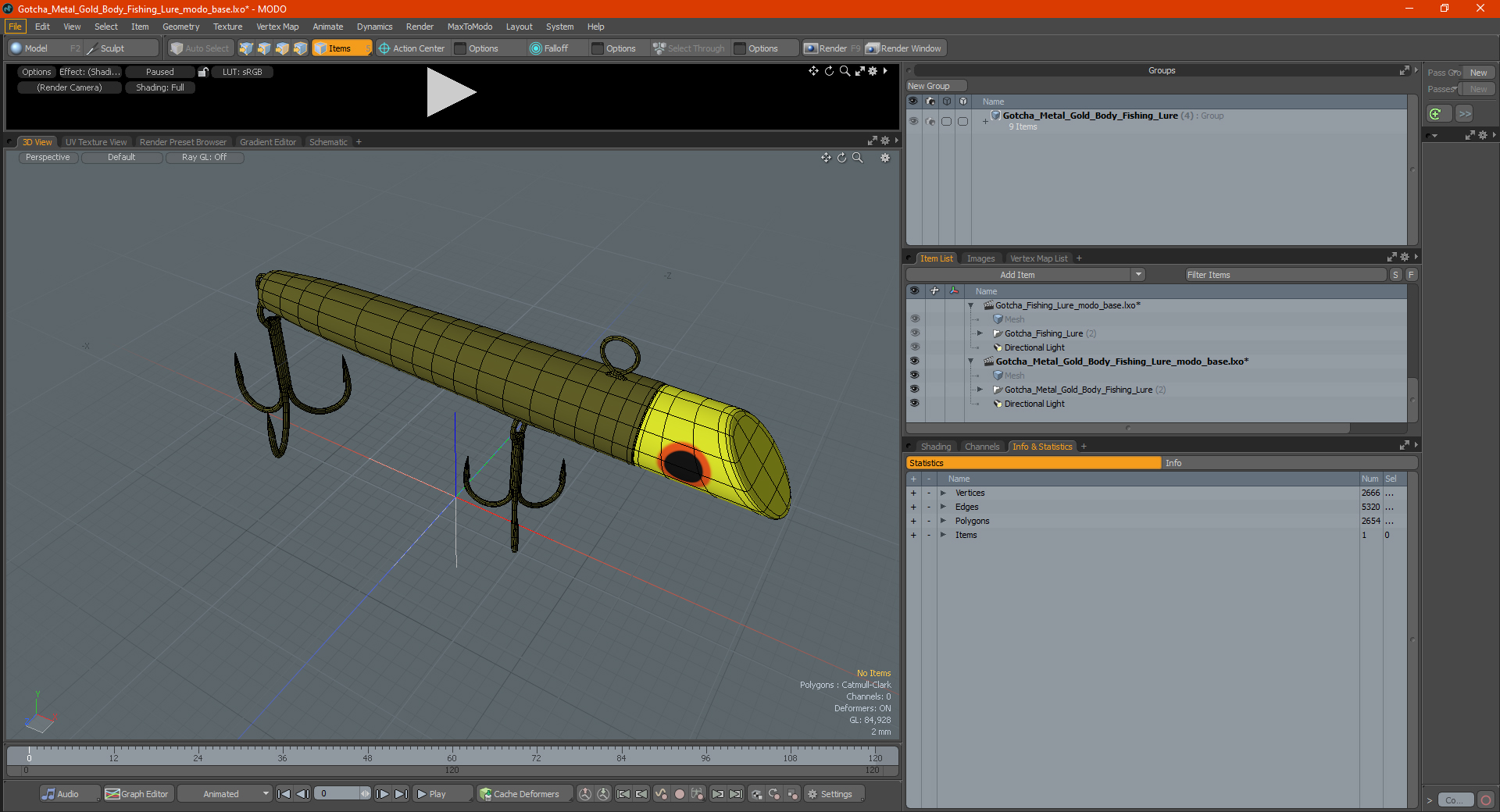This screenshot has width=1500, height=812.
Task: Select Polygons selection mode icon
Action: [282, 48]
